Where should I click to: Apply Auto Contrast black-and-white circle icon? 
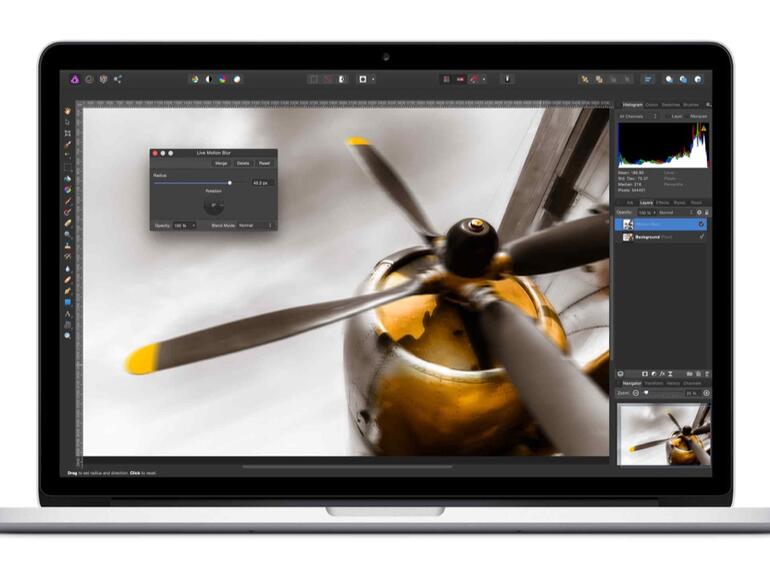(x=209, y=79)
